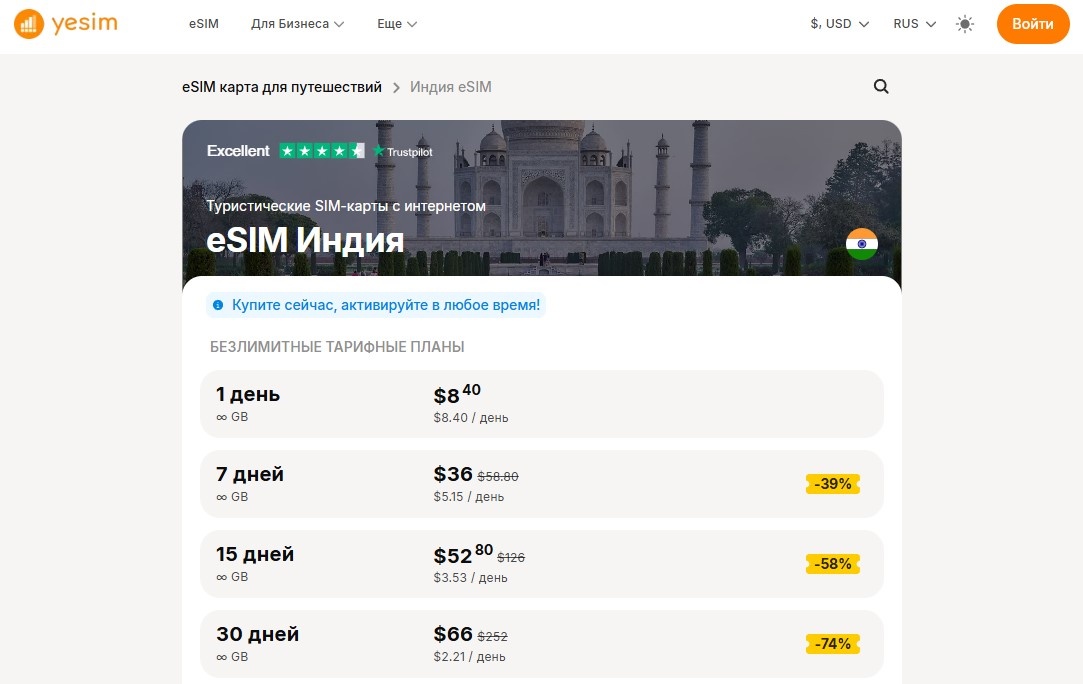The image size is (1083, 684).
Task: Open the eSIM карта для путешествий breadcrumb link
Action: tap(282, 87)
